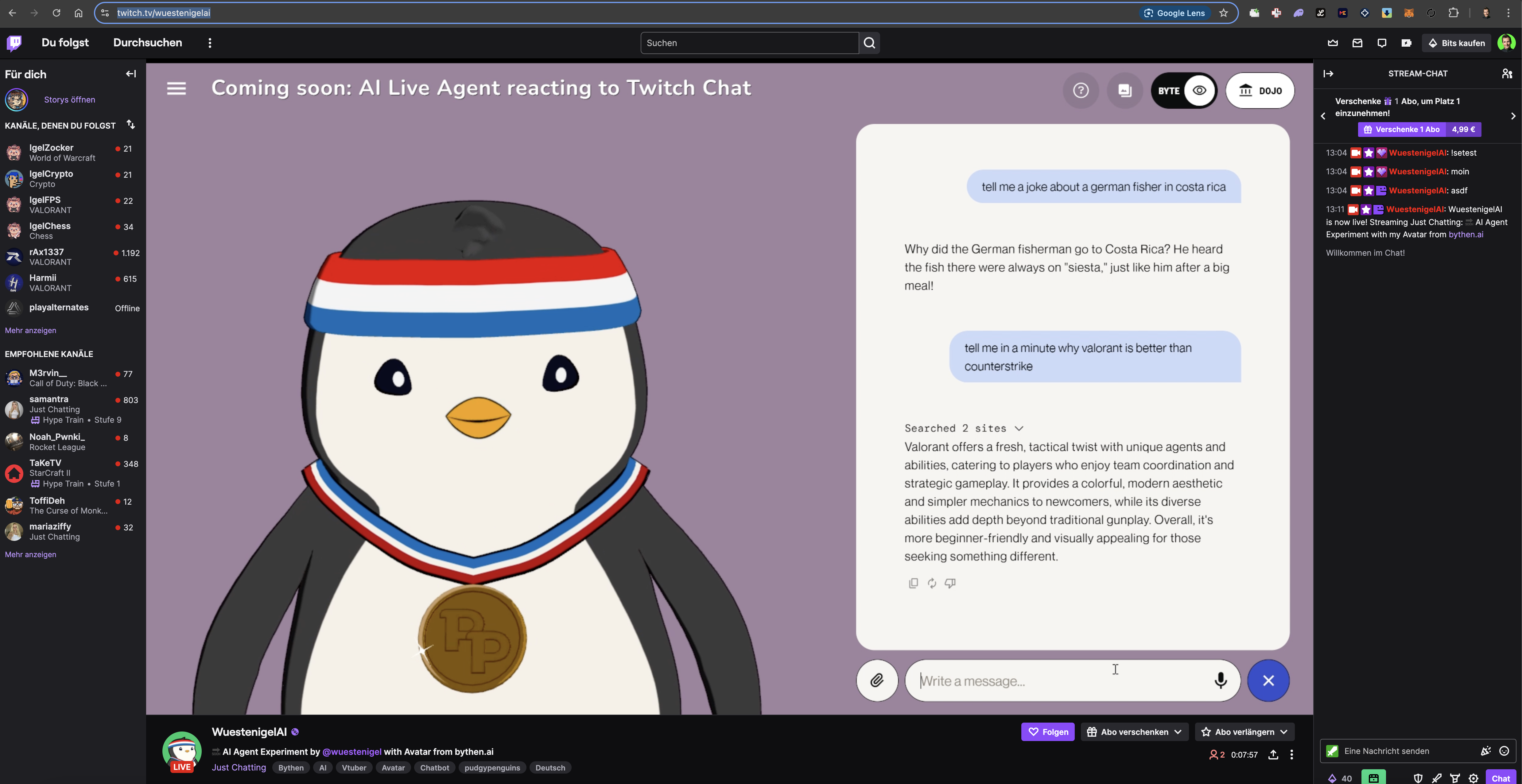Expand the Searched 2 sites chevron
The width and height of the screenshot is (1522, 784).
(x=1019, y=428)
